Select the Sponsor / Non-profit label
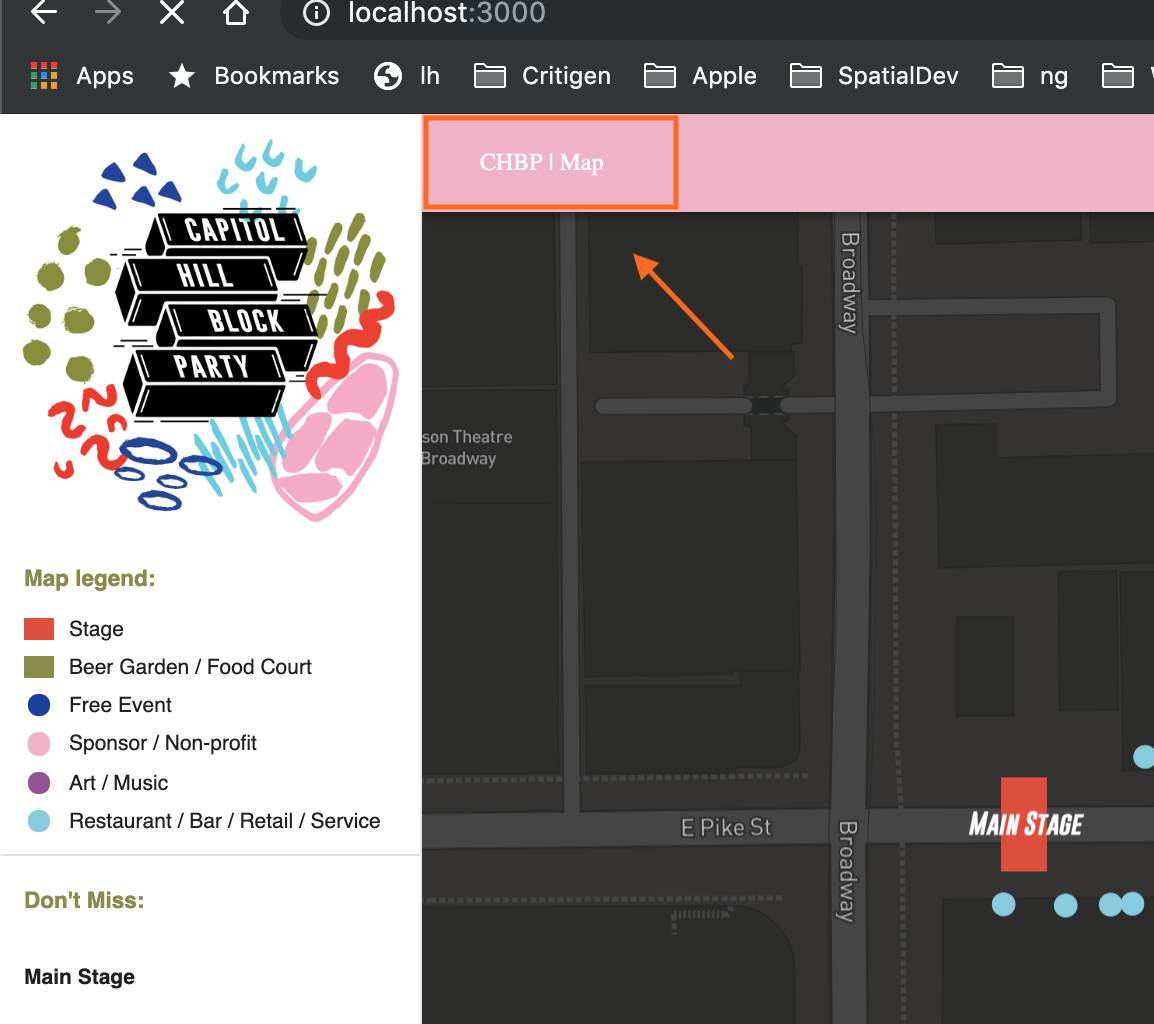The height and width of the screenshot is (1024, 1154). pyautogui.click(x=163, y=744)
